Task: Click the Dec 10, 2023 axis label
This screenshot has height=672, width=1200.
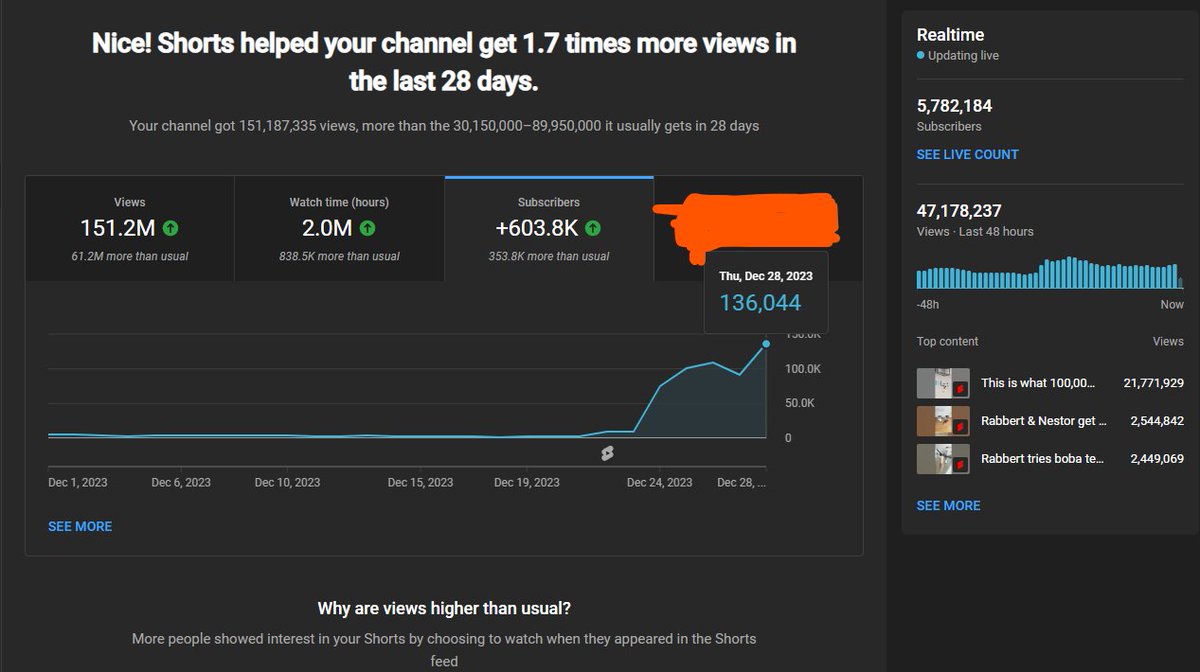Action: (287, 482)
